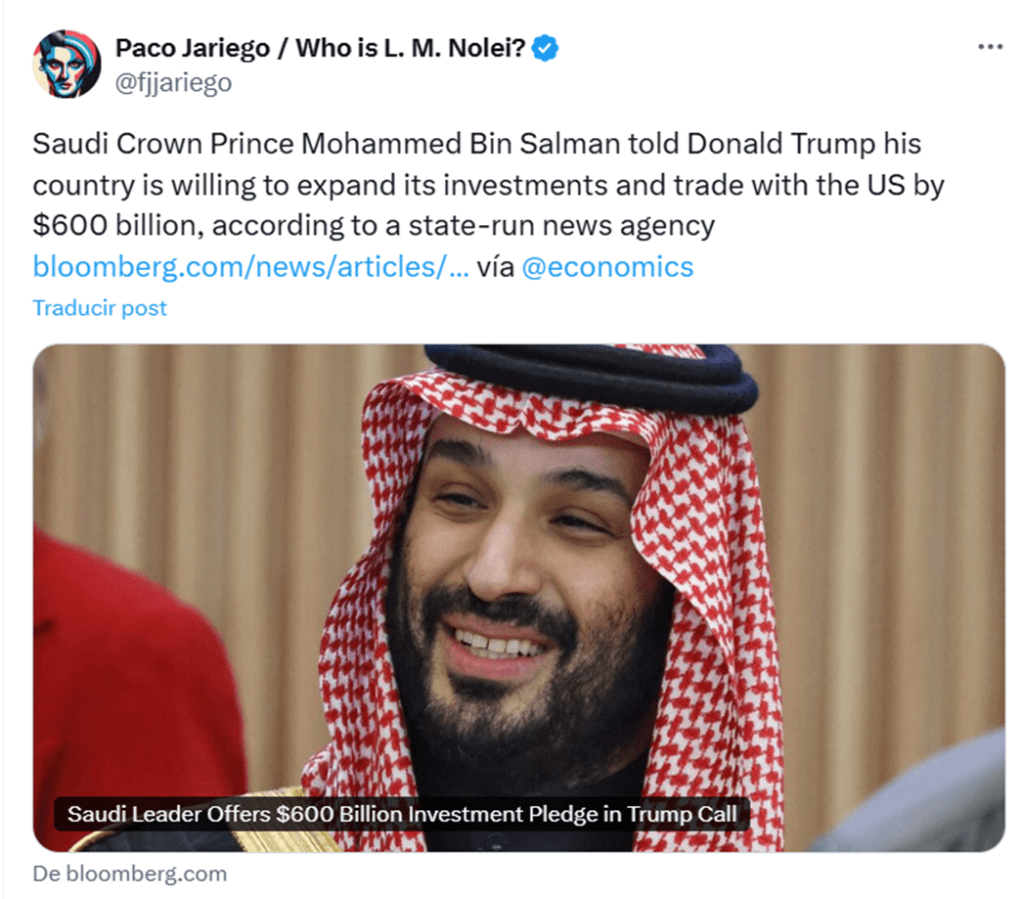Click the word "vía" before @economics

click(495, 267)
